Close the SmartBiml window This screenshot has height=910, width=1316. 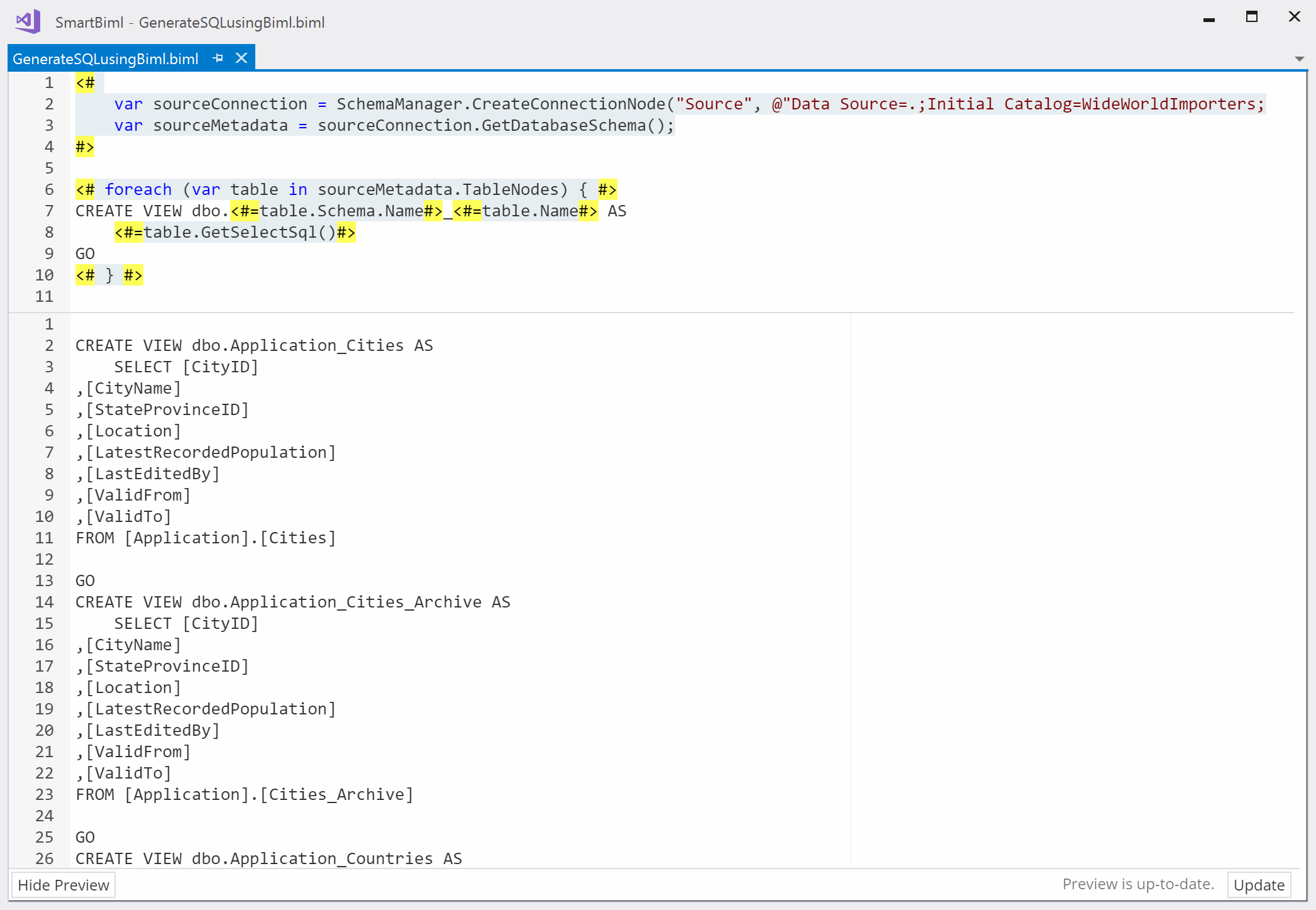(x=1294, y=17)
